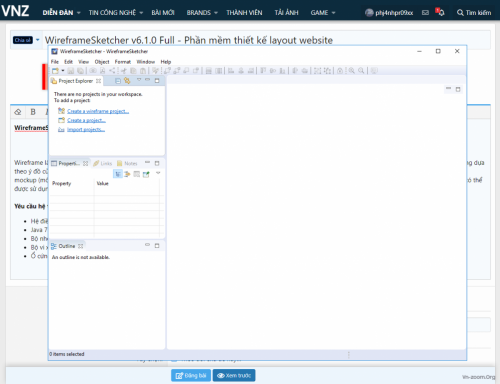
Task: Open the 'Chia sẻ' prefix dropdown
Action: tap(26, 40)
